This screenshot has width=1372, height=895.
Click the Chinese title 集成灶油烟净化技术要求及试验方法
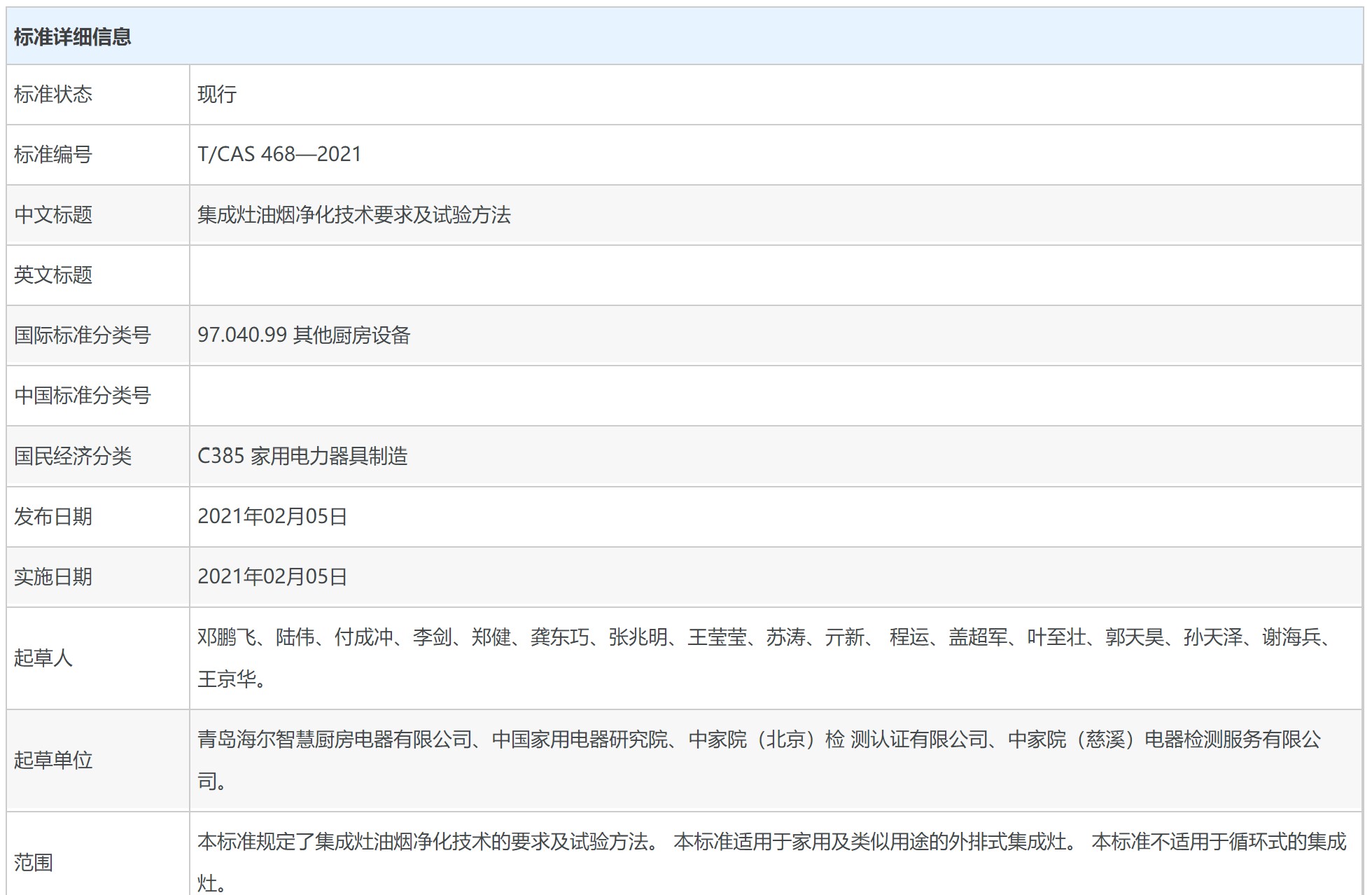353,215
